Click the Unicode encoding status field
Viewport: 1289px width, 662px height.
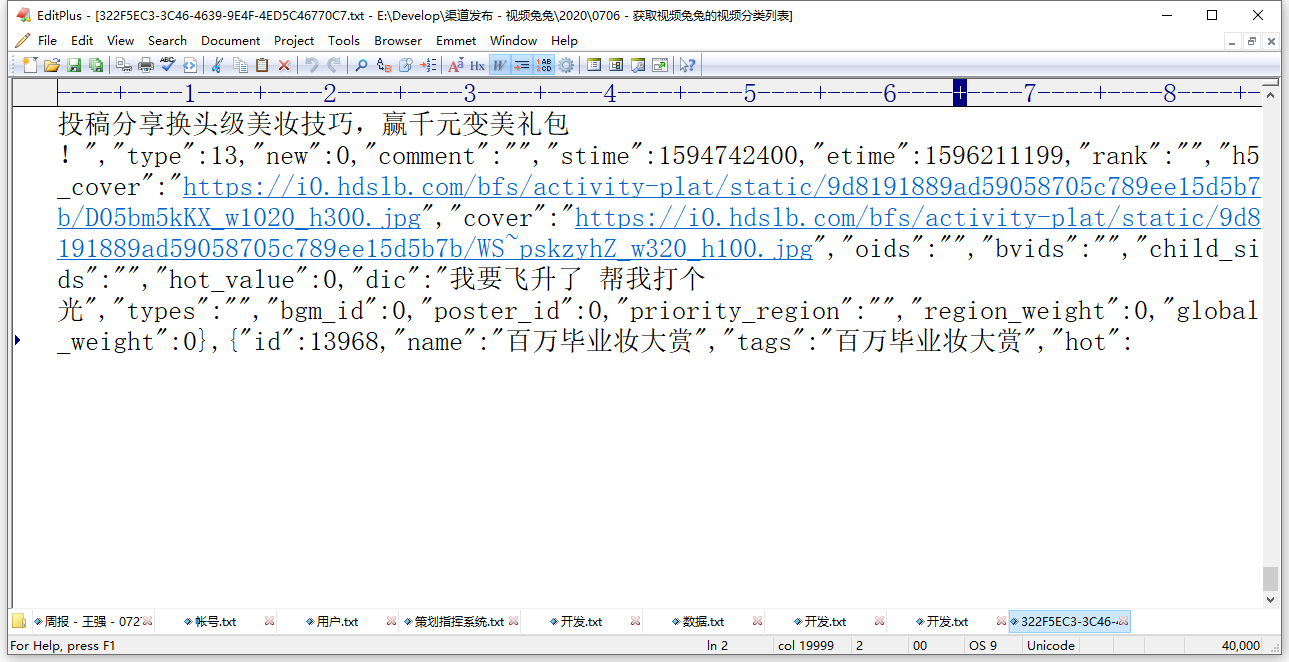[x=1050, y=645]
